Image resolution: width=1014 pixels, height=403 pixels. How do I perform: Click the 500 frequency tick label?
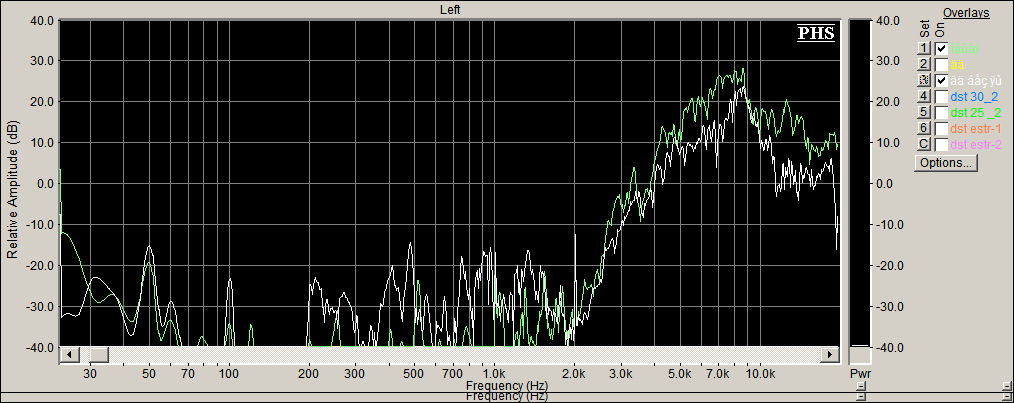pos(413,374)
